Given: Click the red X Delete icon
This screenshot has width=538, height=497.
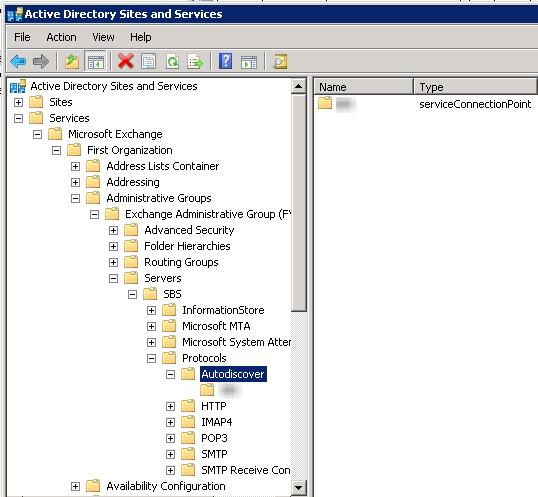Looking at the screenshot, I should [x=126, y=61].
